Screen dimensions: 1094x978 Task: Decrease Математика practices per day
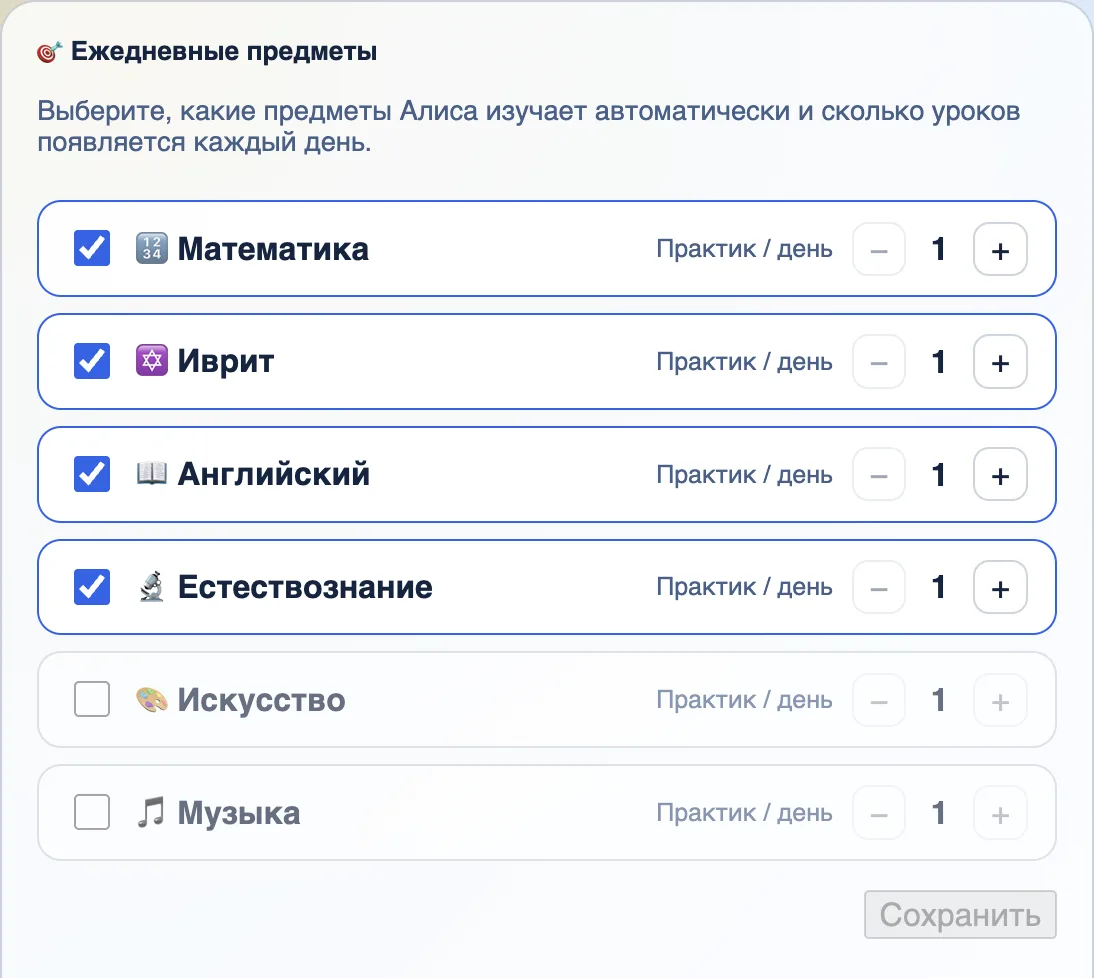879,249
